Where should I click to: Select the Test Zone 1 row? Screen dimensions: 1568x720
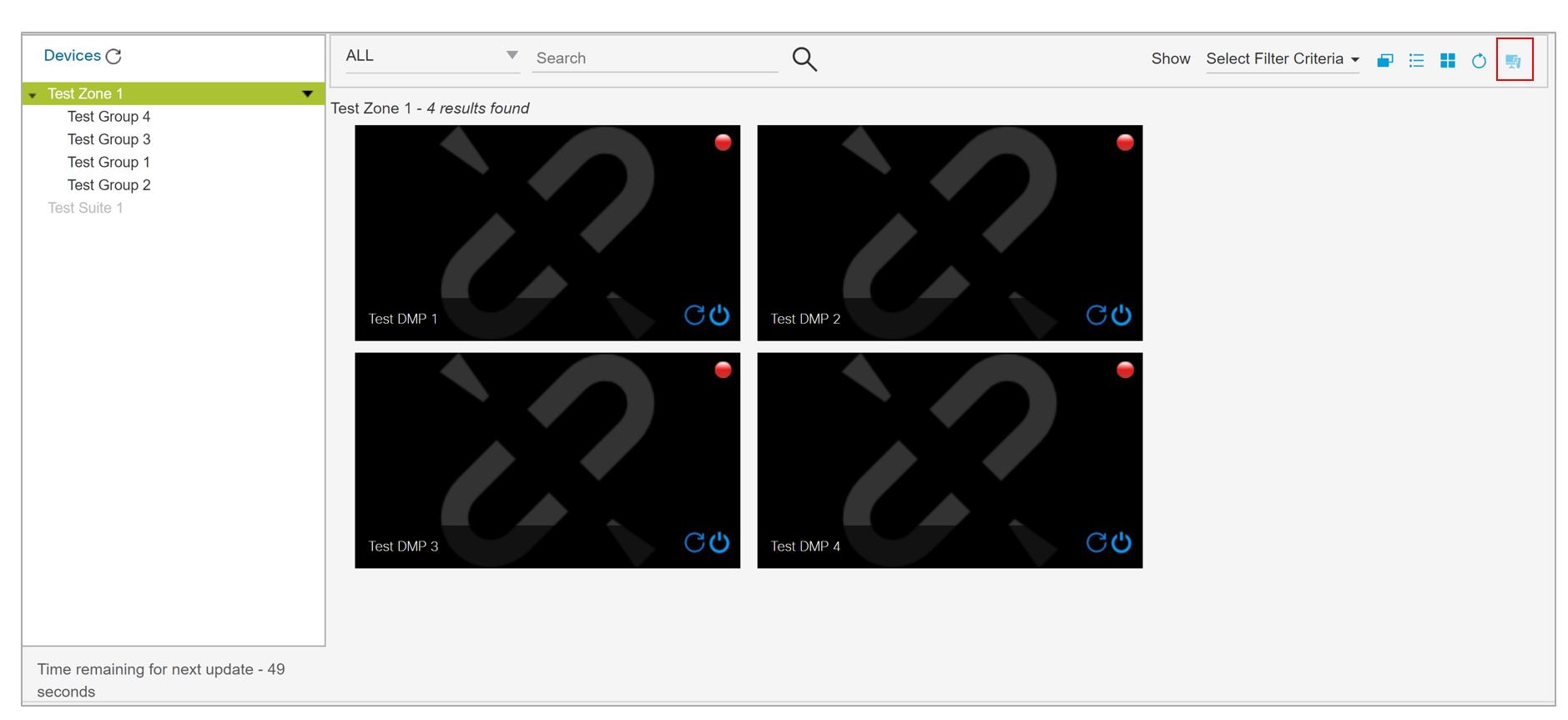tap(174, 93)
